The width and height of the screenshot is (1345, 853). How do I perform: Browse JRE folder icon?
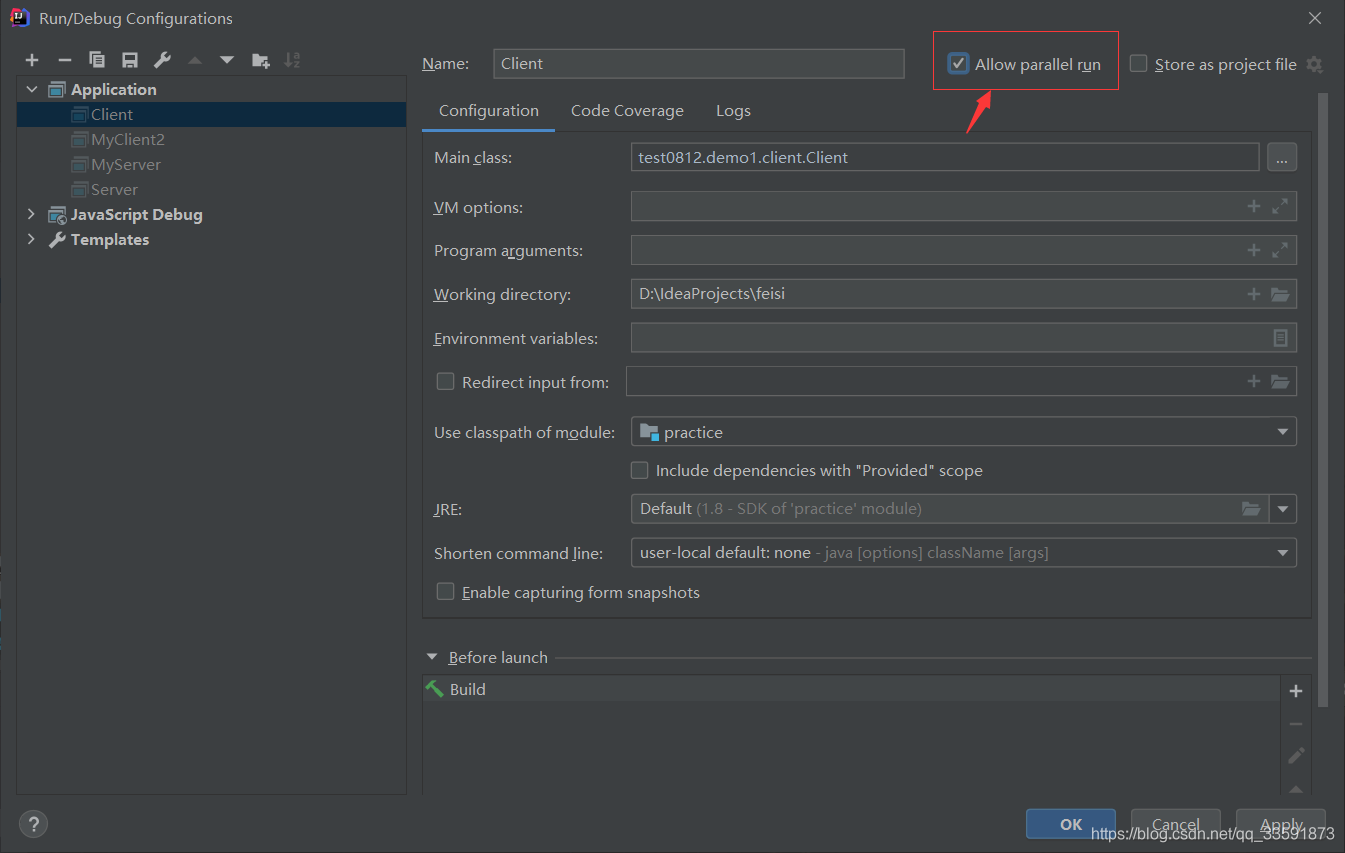(x=1251, y=508)
